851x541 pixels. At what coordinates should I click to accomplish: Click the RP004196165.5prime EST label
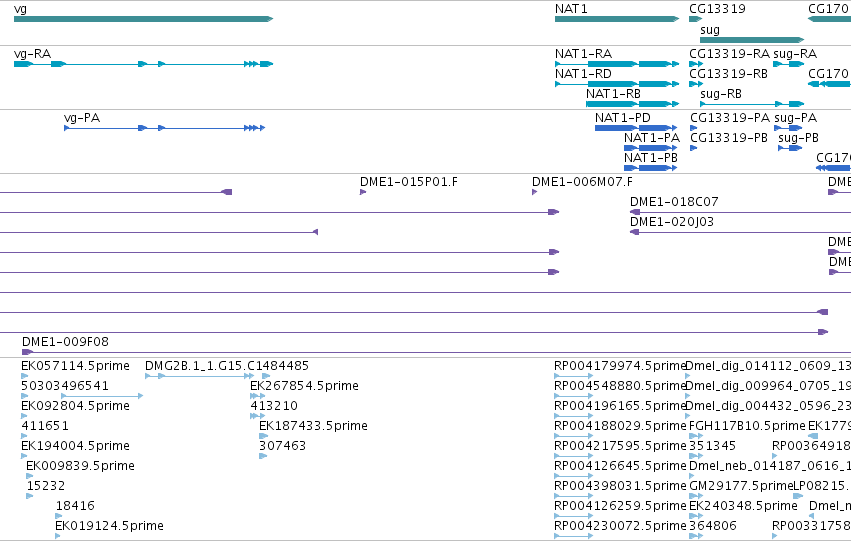[x=620, y=406]
